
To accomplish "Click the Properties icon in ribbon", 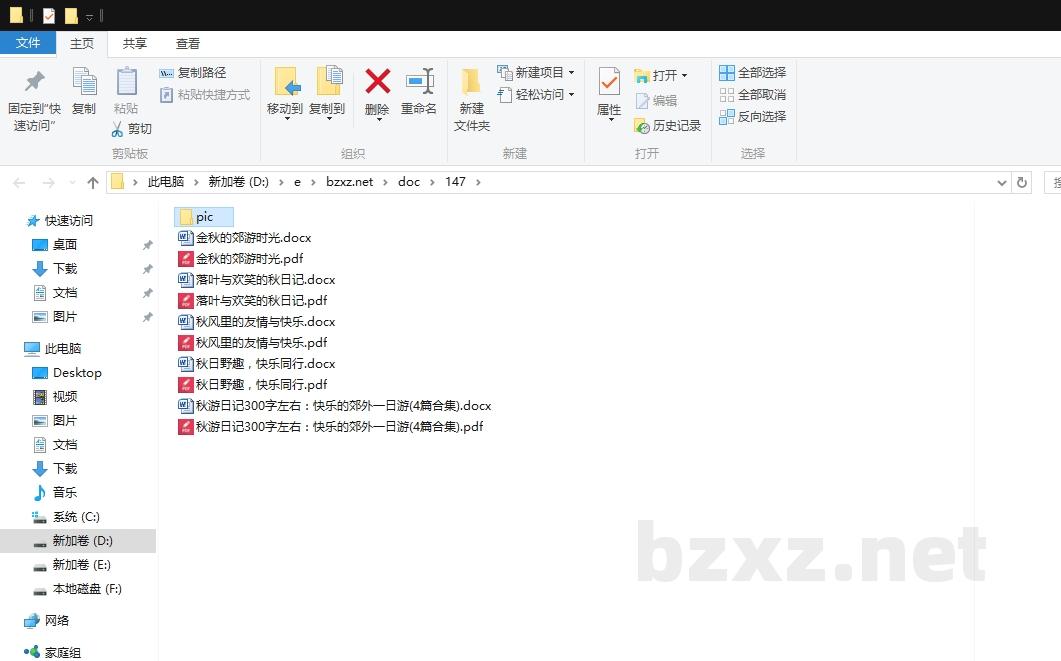I will [x=608, y=82].
